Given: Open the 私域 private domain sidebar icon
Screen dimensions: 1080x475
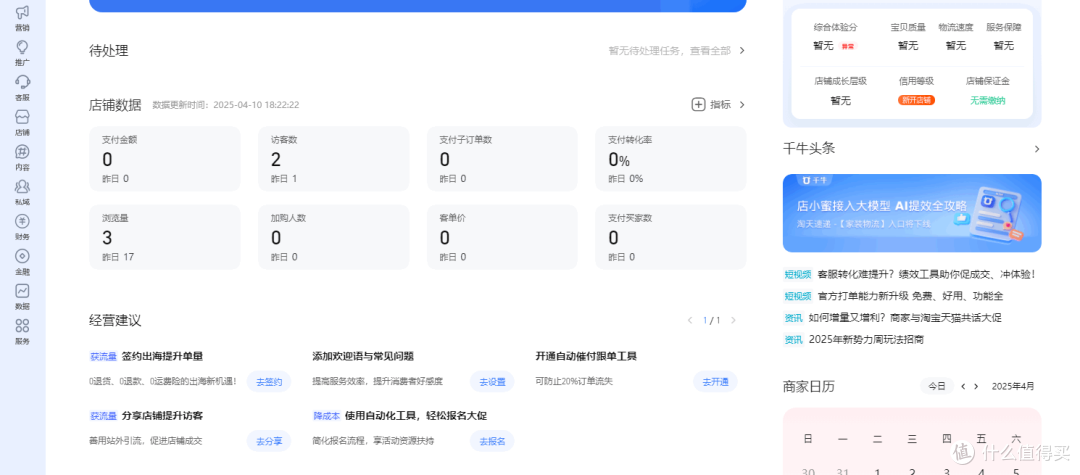Looking at the screenshot, I should [22, 192].
